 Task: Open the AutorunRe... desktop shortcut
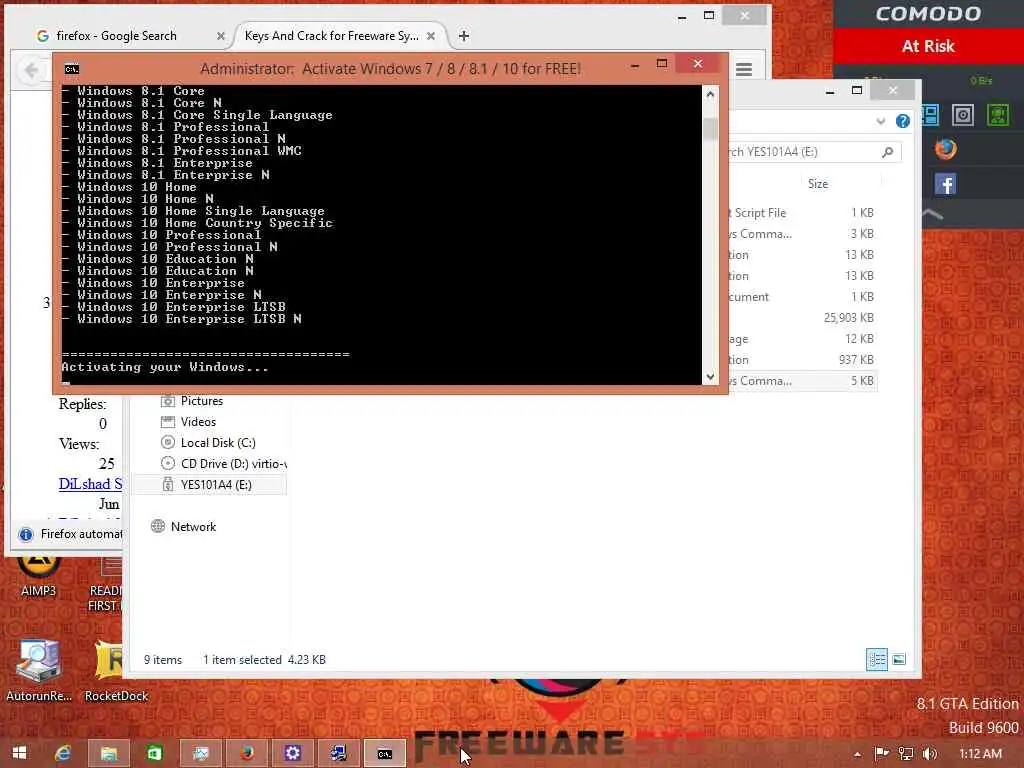click(39, 671)
